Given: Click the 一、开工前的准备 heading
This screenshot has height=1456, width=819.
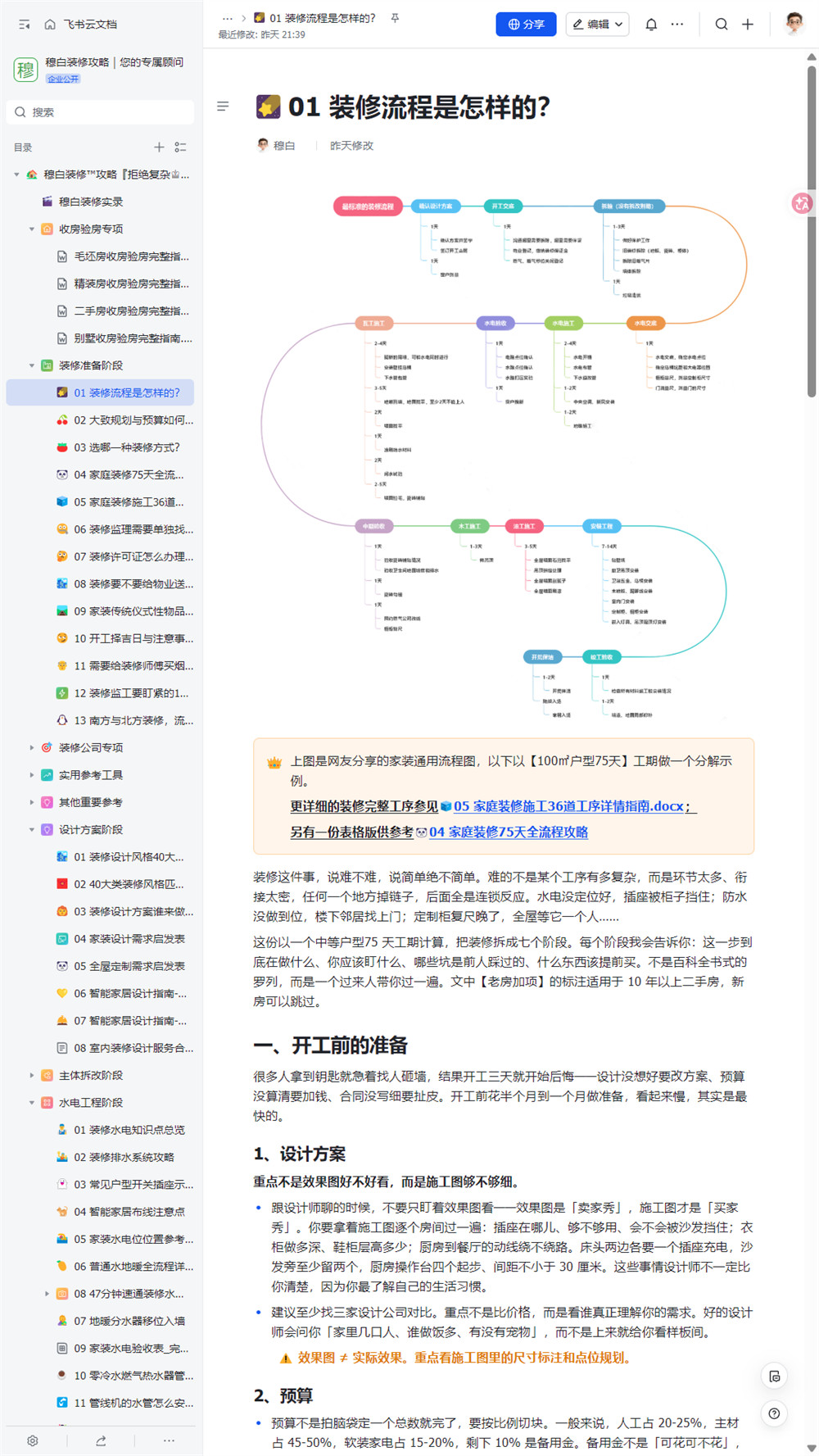Looking at the screenshot, I should coord(330,1046).
